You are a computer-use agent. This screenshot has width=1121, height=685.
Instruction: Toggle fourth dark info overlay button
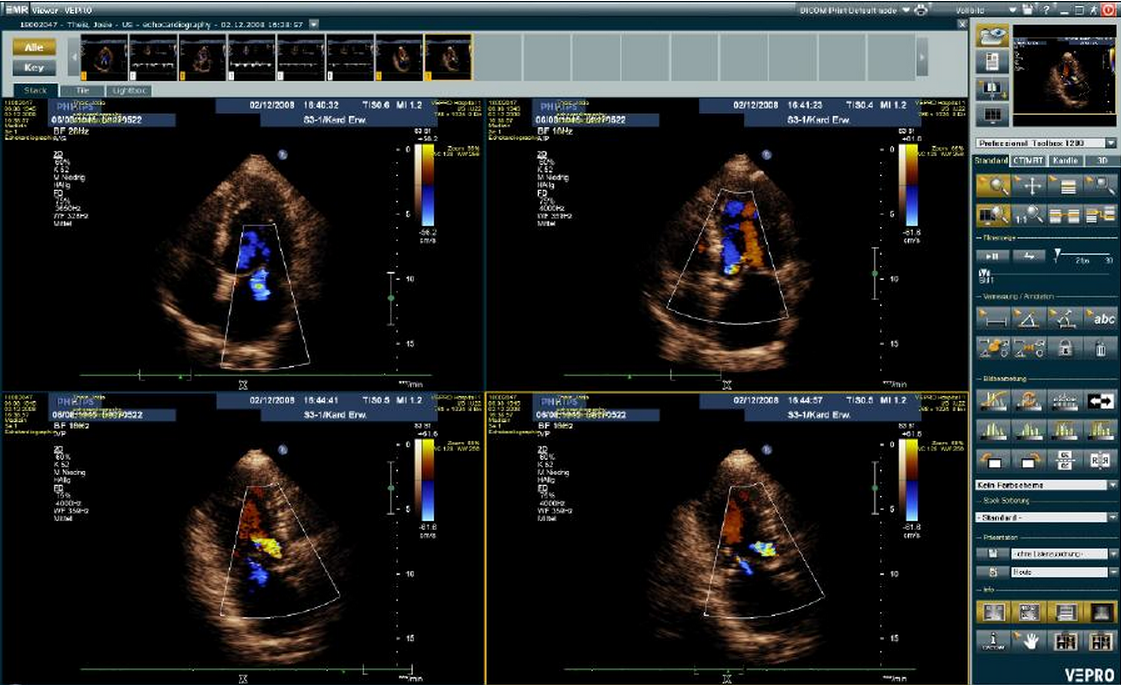tap(1100, 612)
